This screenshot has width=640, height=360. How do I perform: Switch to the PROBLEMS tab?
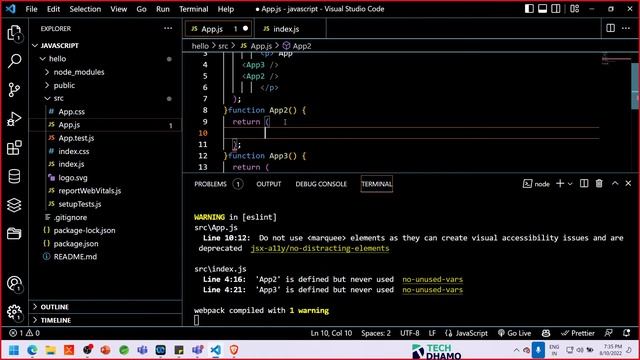[x=218, y=184]
